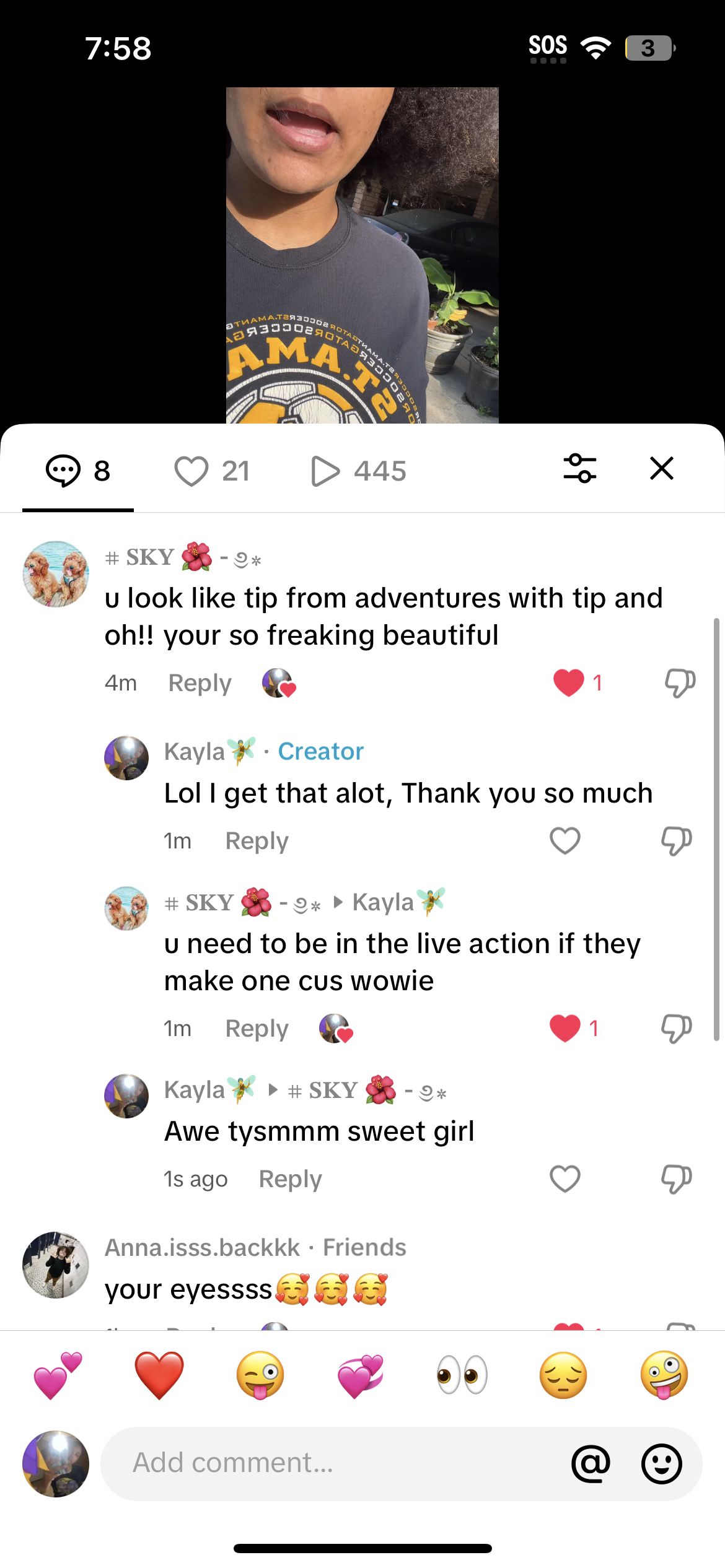This screenshot has width=725, height=1568.
Task: Unlike SKY's "u look like tip" comment
Action: (x=569, y=683)
